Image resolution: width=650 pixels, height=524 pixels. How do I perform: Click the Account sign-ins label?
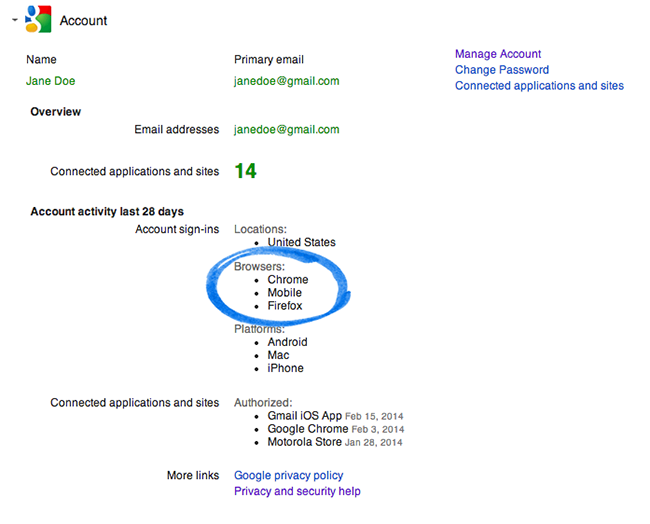[177, 229]
